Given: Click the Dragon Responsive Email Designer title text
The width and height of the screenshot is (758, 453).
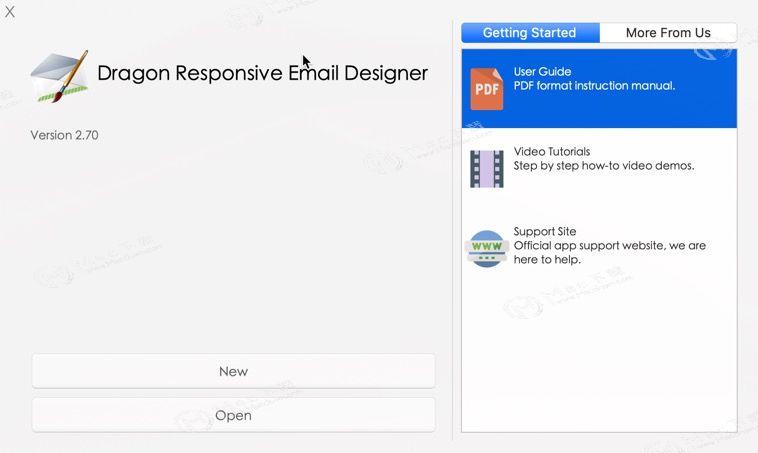Looking at the screenshot, I should tap(262, 73).
